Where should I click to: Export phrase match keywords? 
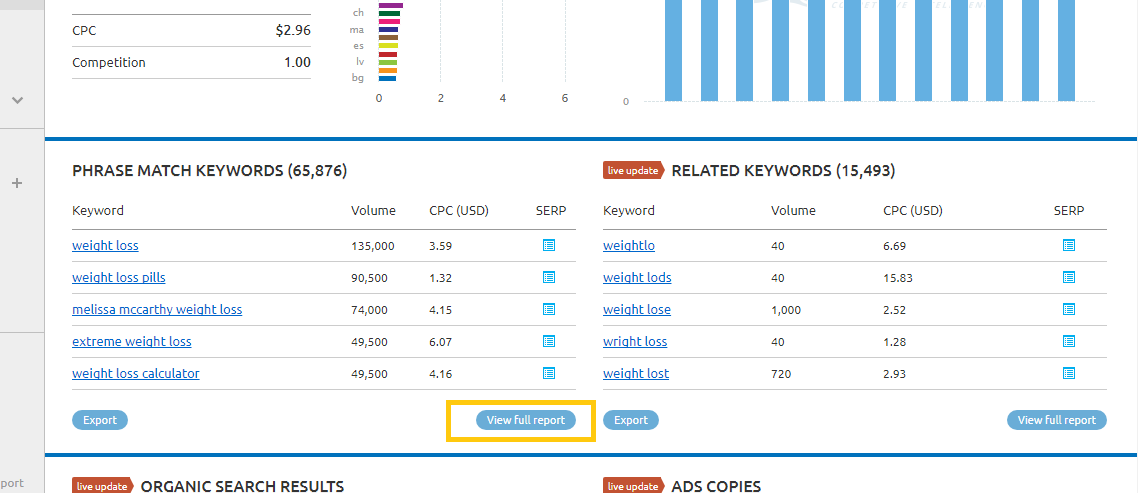pyautogui.click(x=100, y=420)
